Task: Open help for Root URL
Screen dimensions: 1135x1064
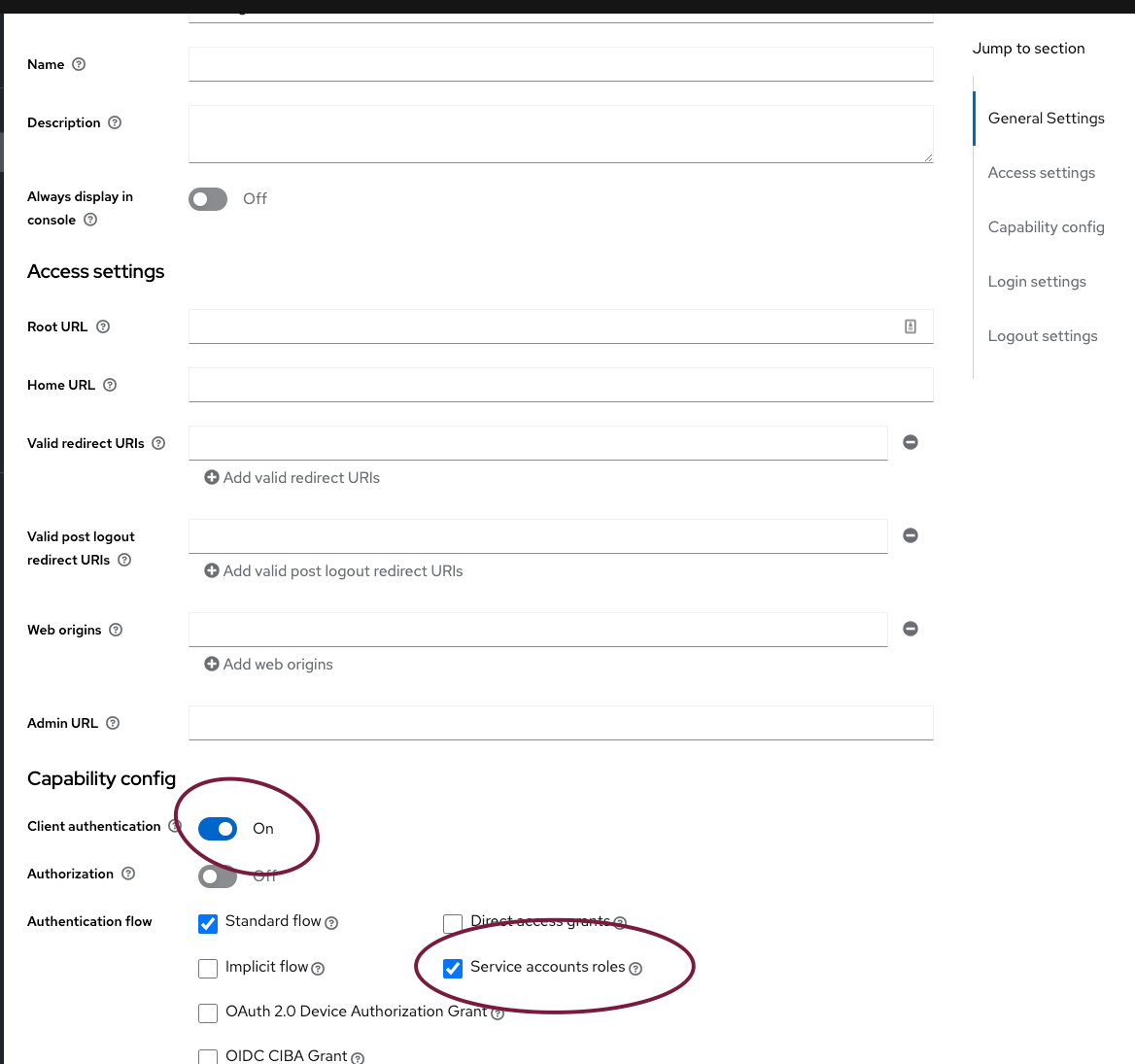Action: coord(103,327)
